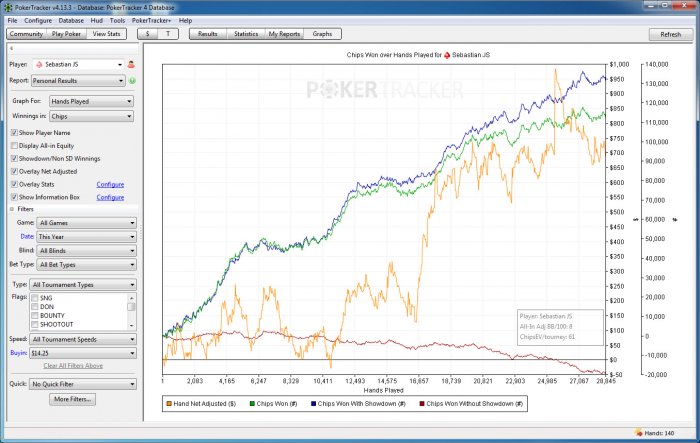The width and height of the screenshot is (700, 443).
Task: Toggle Showdown/Non SD Winnings checkbox
Action: (14, 159)
